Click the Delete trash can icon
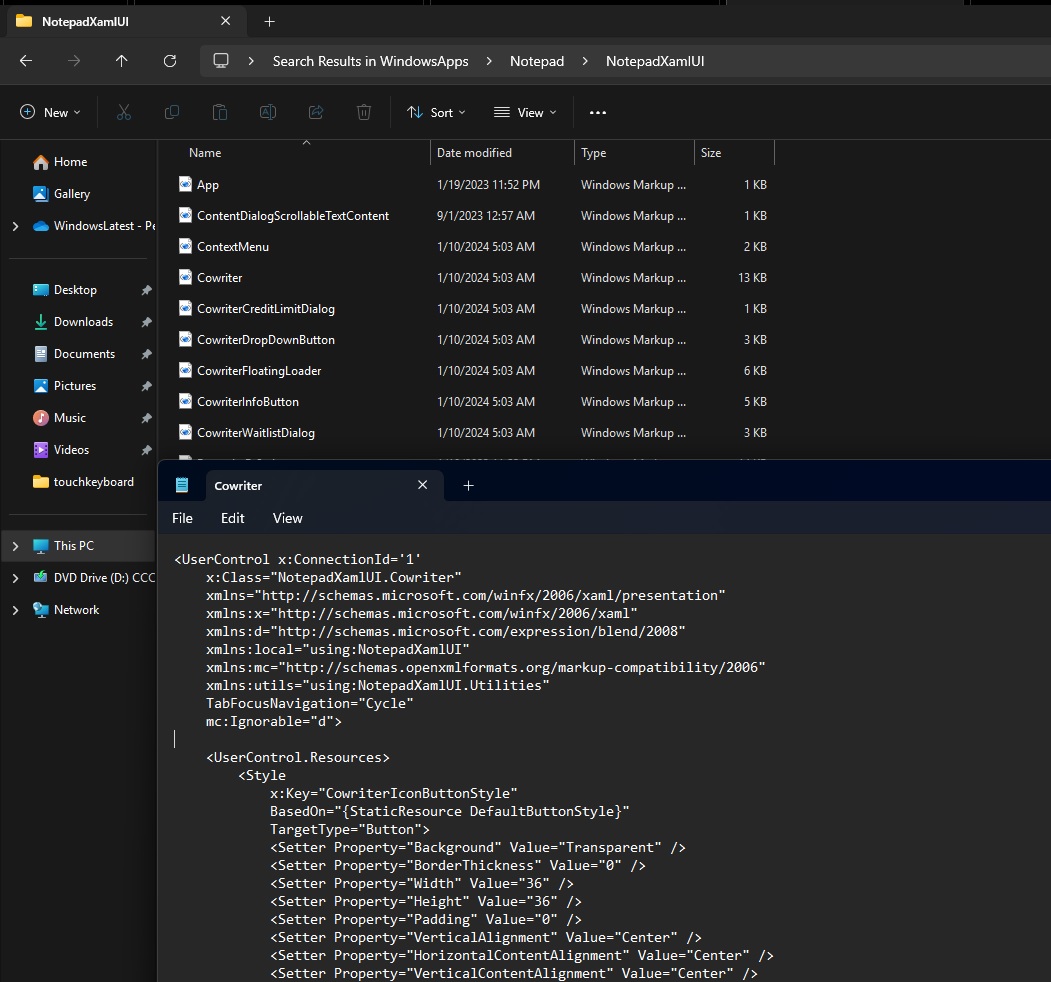 (364, 113)
